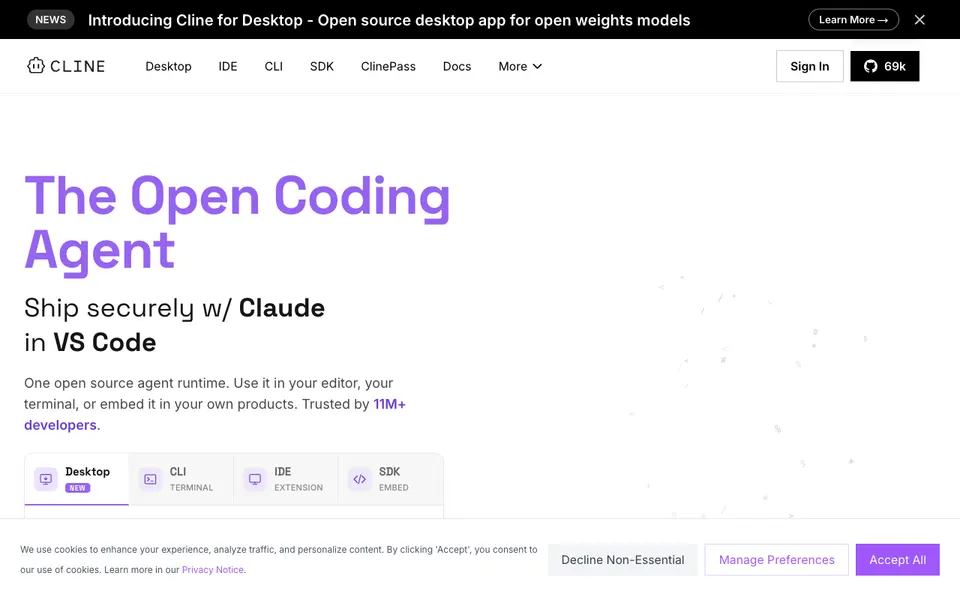Image resolution: width=960 pixels, height=600 pixels.
Task: Click the NEW badge under Desktop
Action: click(x=78, y=488)
